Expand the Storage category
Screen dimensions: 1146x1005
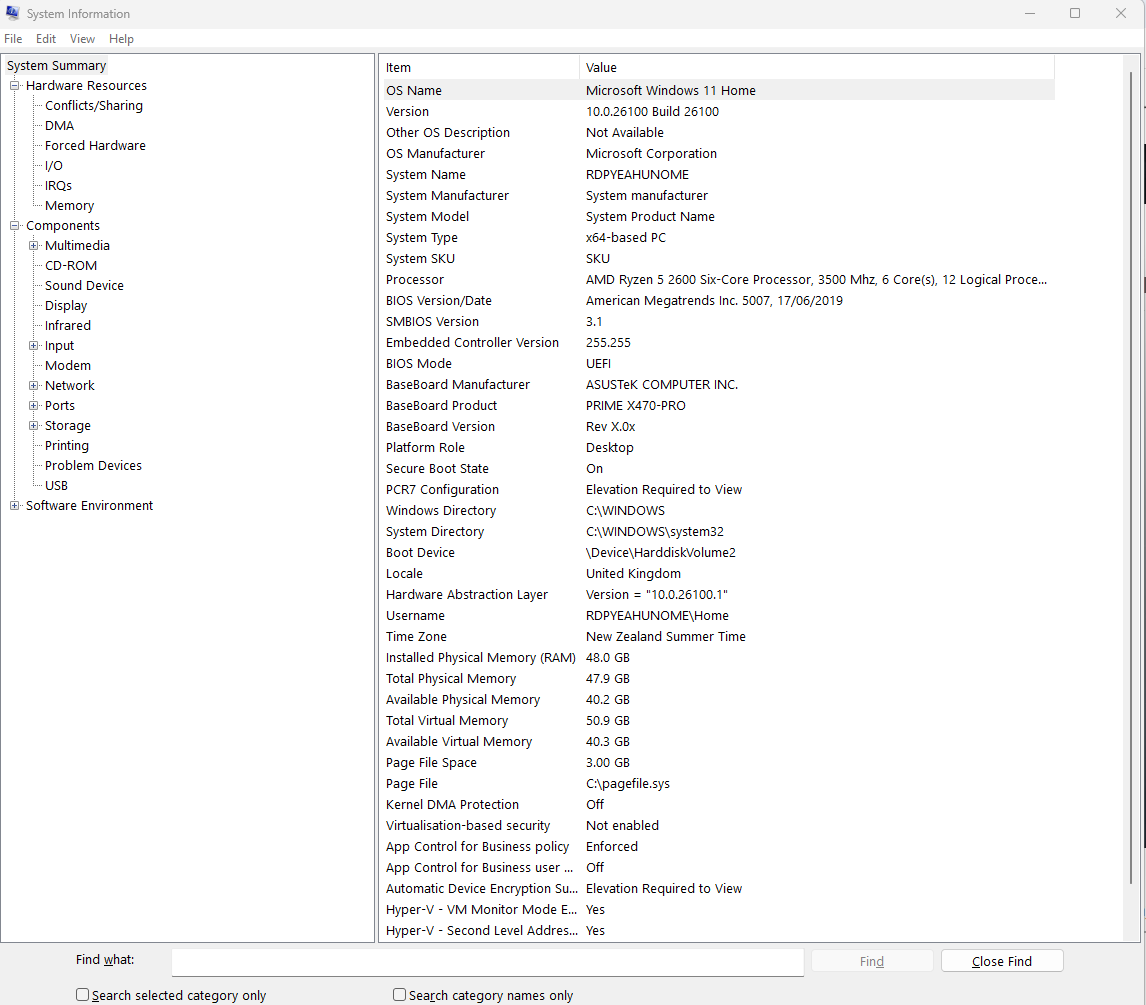[x=34, y=426]
